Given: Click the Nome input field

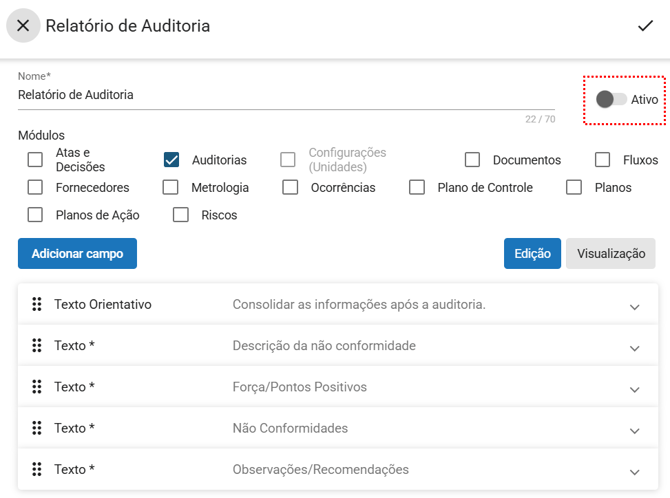Looking at the screenshot, I should [x=285, y=95].
